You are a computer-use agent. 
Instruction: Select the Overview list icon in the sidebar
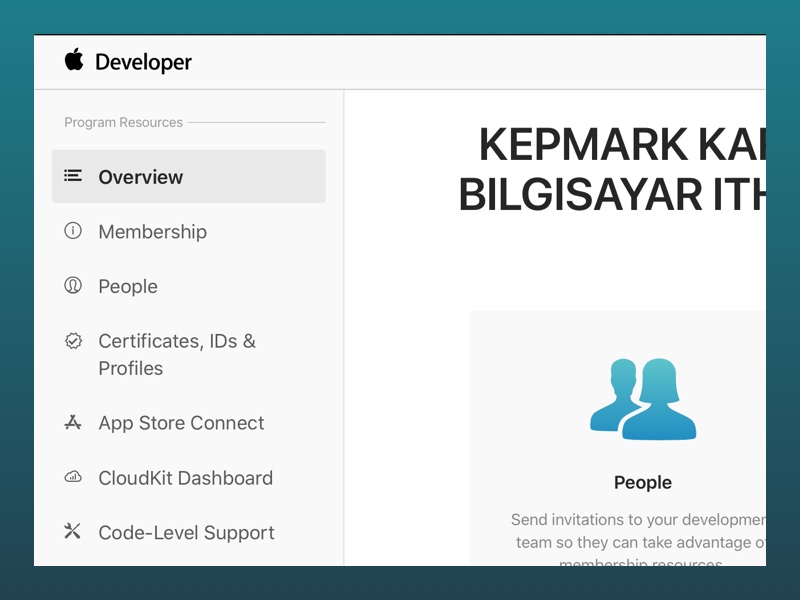(x=73, y=176)
